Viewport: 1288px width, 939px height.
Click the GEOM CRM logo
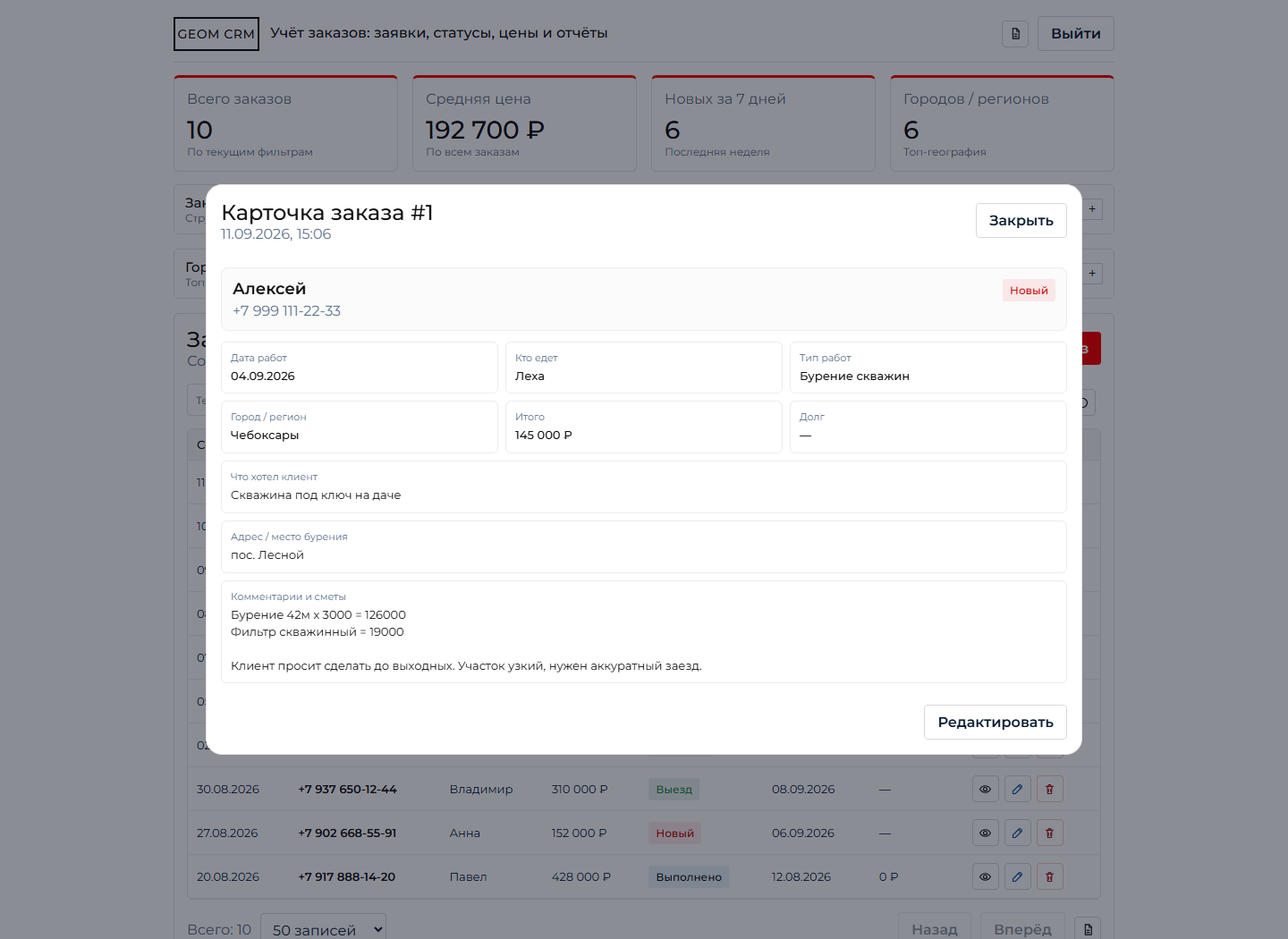click(x=216, y=34)
